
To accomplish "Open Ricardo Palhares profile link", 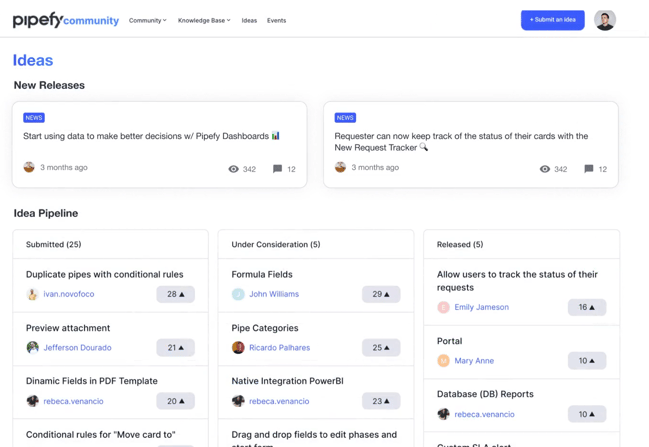I will (279, 347).
